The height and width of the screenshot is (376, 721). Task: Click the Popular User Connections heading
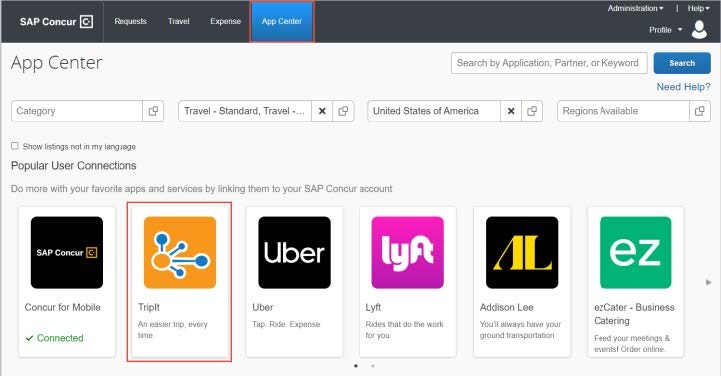[x=74, y=165]
